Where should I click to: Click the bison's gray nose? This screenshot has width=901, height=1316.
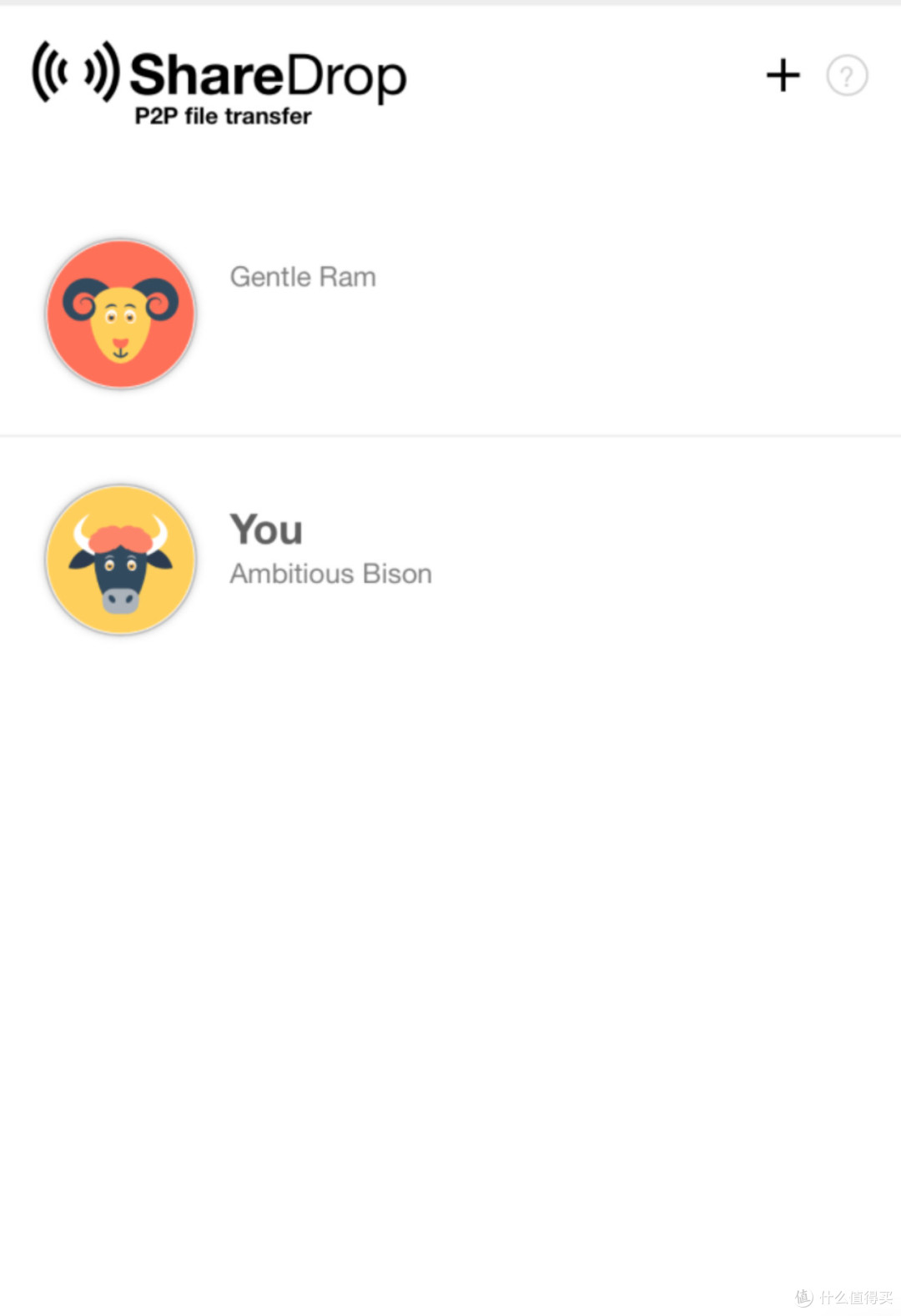121,600
